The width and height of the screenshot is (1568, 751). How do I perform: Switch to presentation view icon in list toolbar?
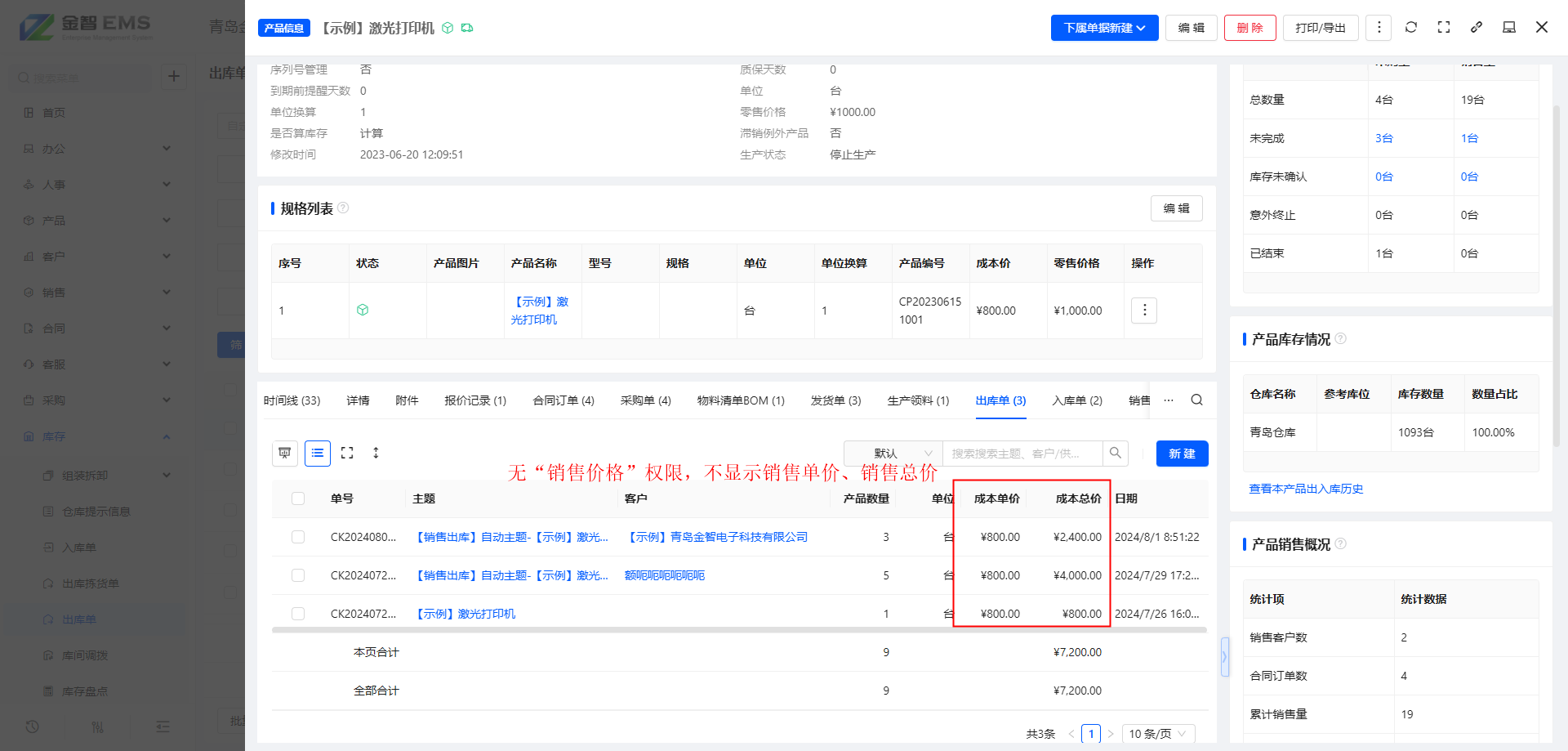point(284,453)
